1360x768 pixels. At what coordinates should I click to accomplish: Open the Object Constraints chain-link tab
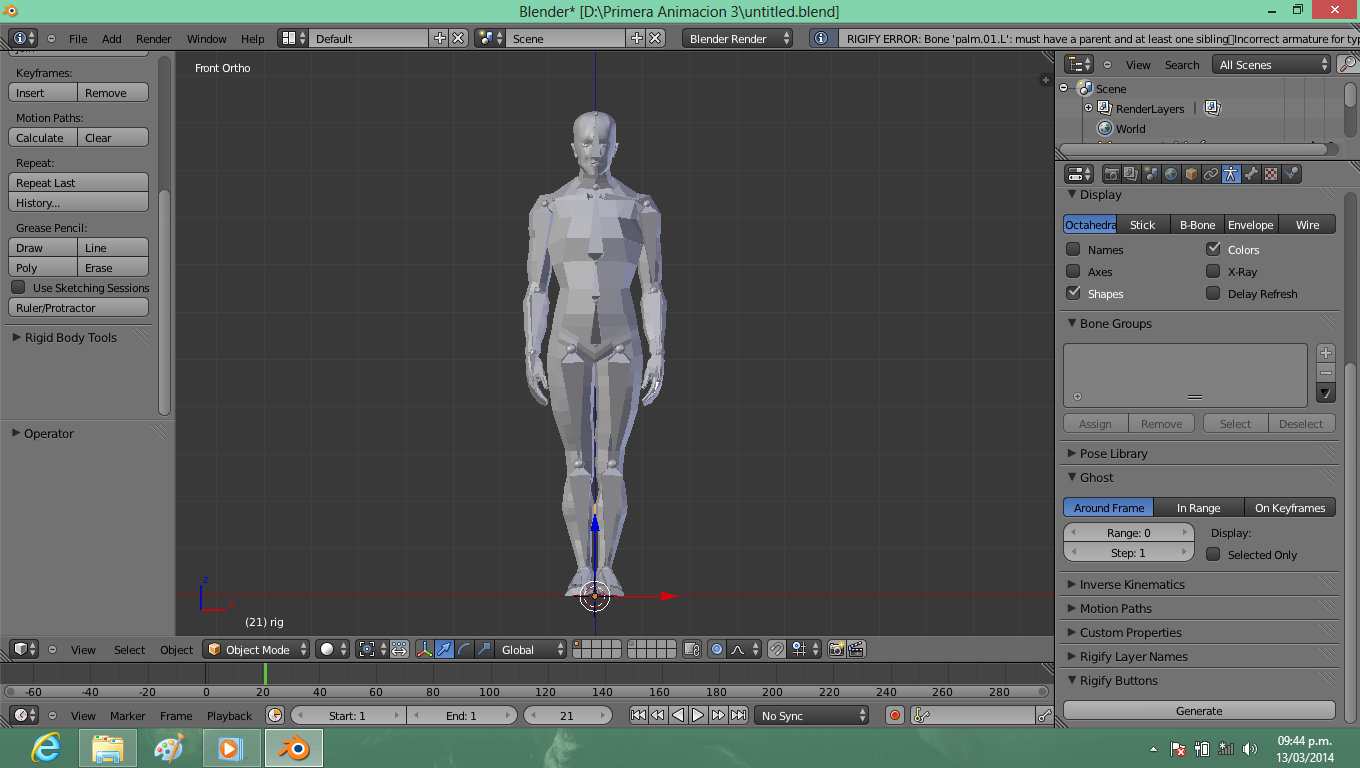coord(1211,174)
